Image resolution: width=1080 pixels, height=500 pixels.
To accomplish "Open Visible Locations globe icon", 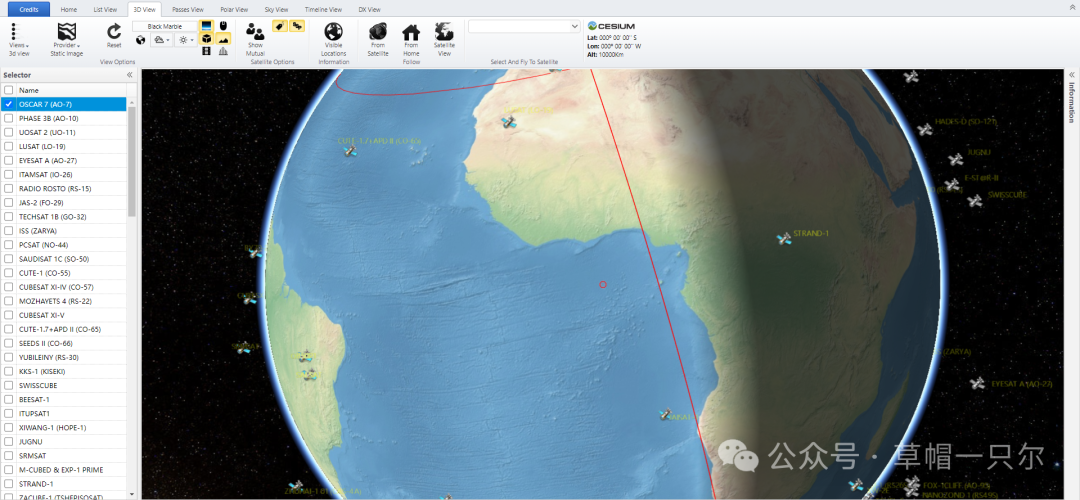I will (333, 31).
